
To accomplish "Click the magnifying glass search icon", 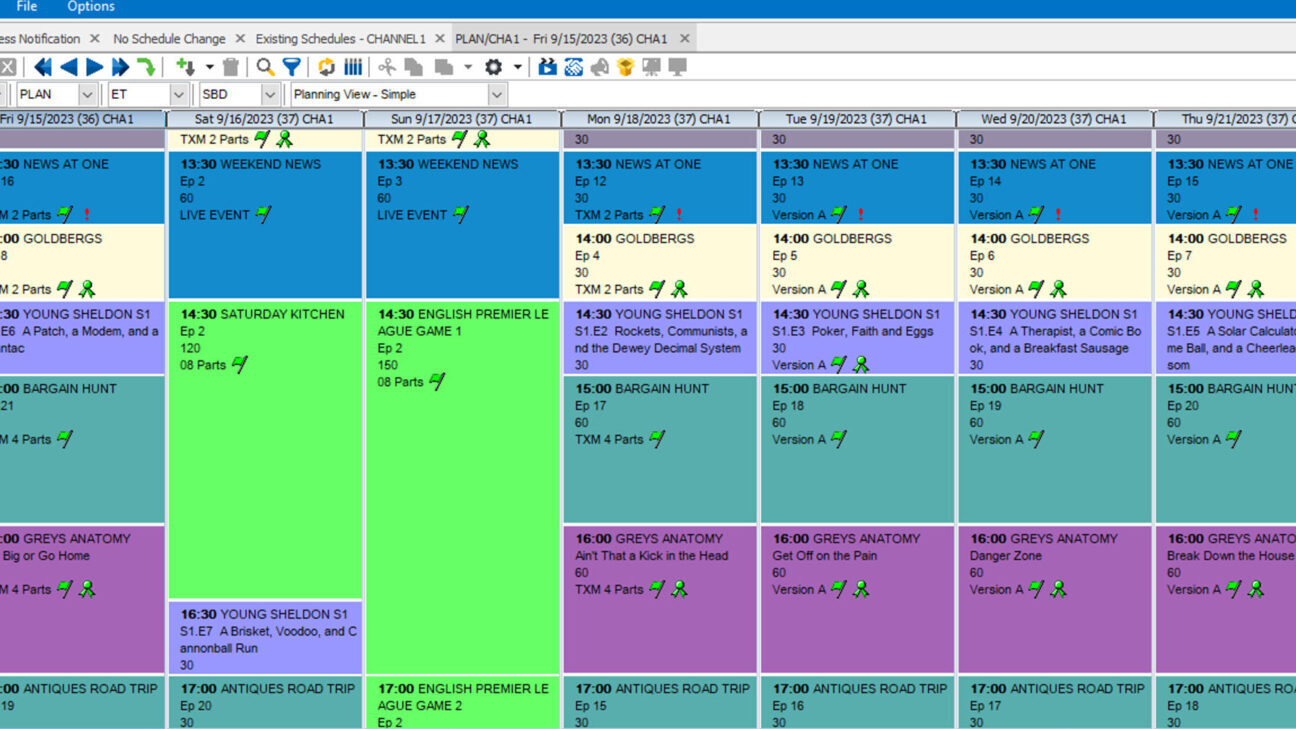I will (265, 67).
